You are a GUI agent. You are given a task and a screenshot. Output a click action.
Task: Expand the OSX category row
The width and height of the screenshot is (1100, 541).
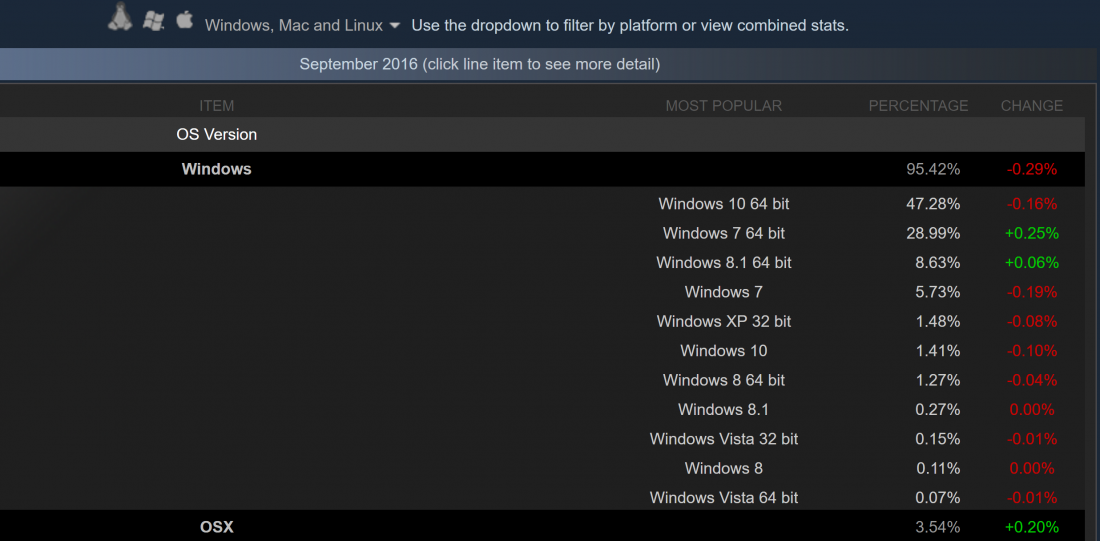click(x=542, y=526)
